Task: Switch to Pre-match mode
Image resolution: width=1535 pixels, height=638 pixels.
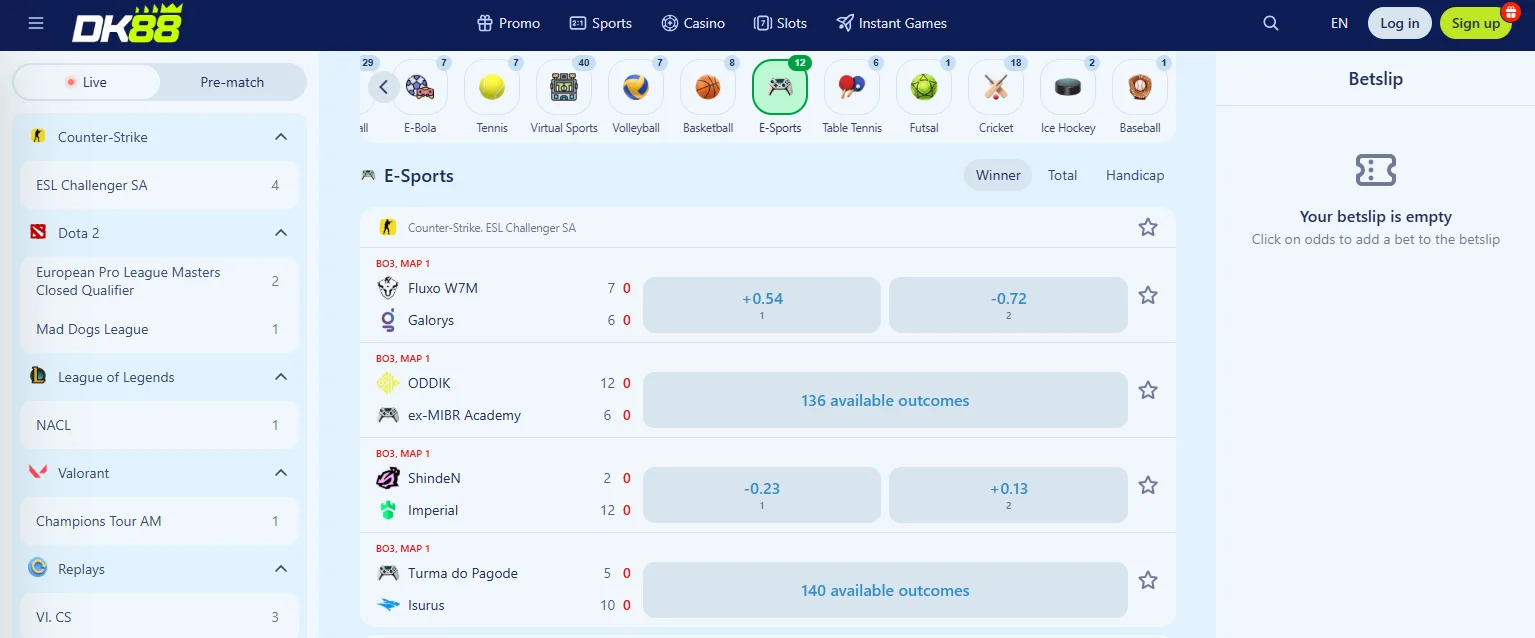Action: (232, 82)
